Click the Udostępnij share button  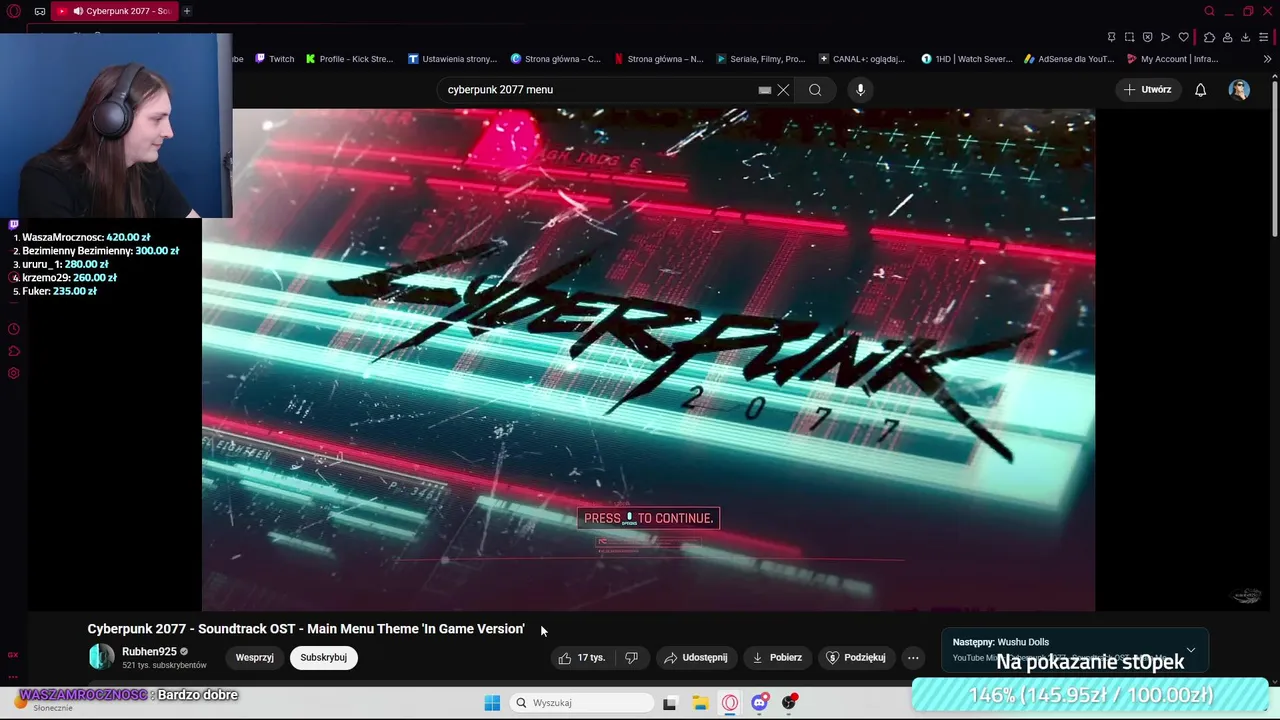[695, 657]
